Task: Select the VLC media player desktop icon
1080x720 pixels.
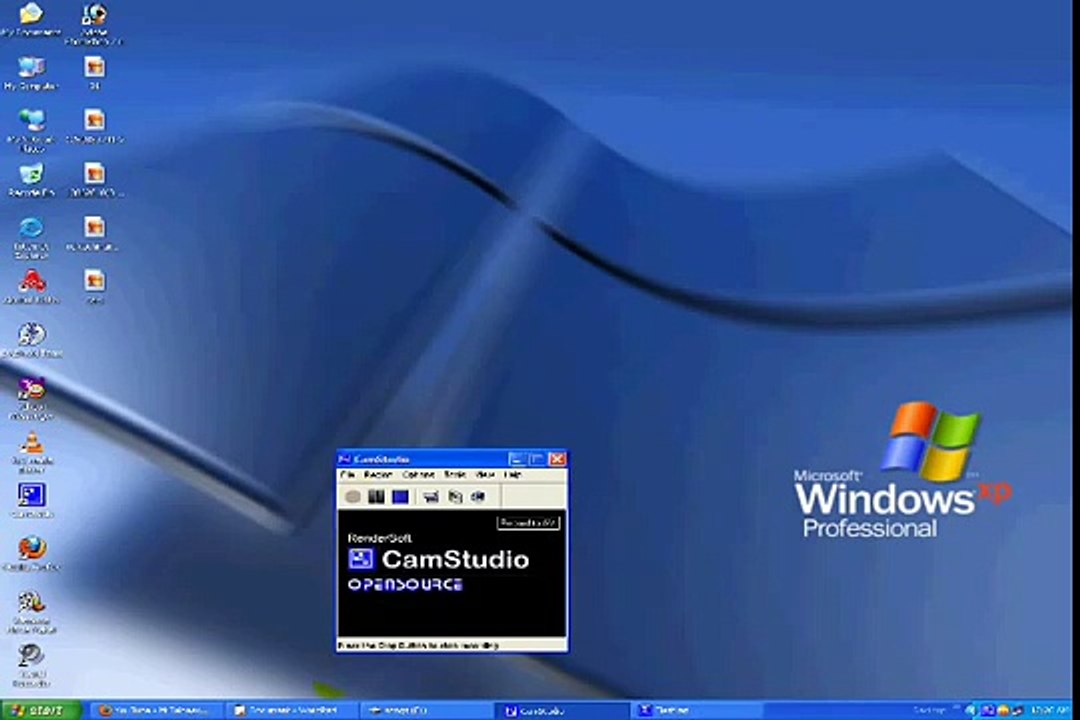Action: (x=31, y=453)
